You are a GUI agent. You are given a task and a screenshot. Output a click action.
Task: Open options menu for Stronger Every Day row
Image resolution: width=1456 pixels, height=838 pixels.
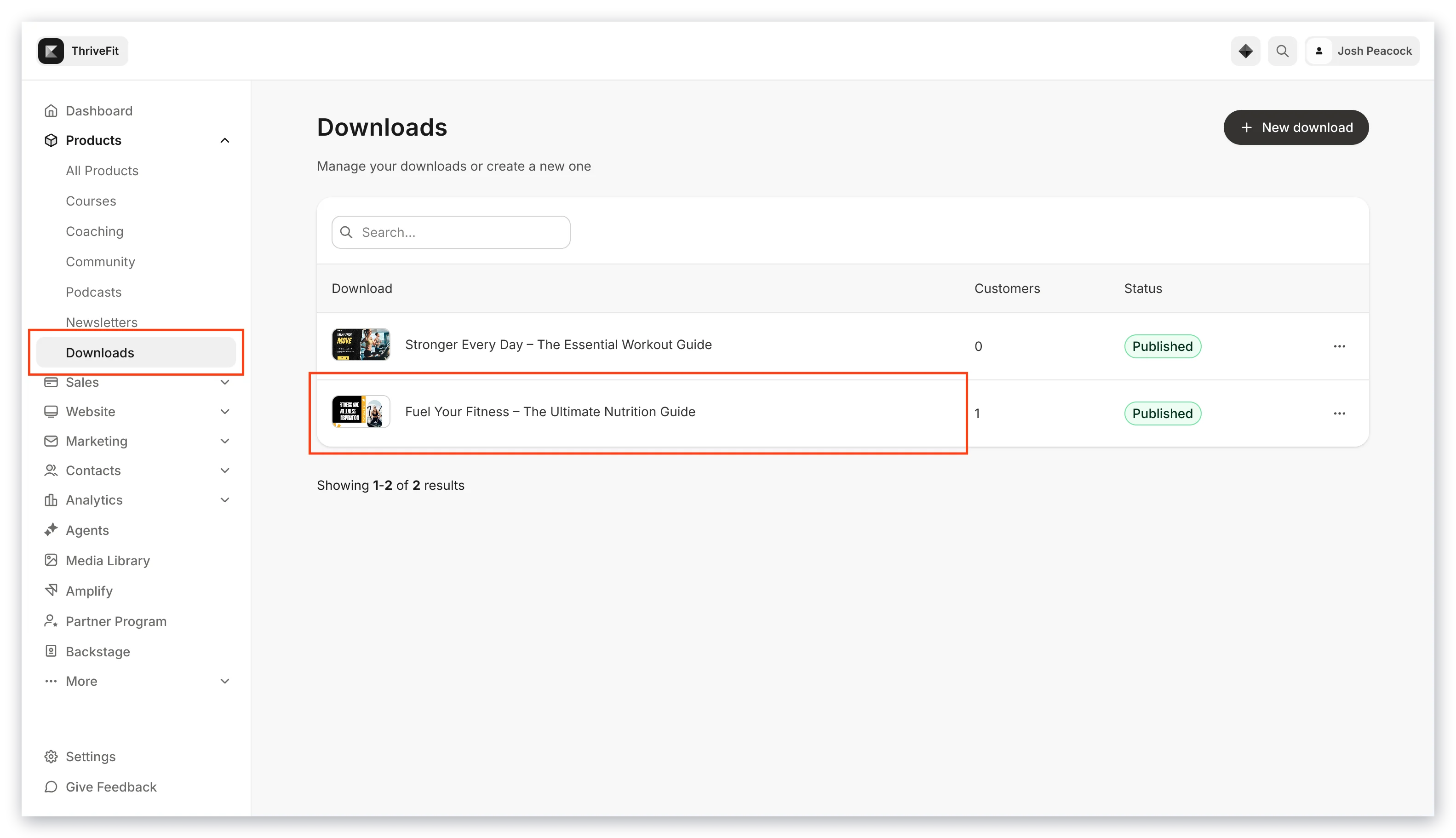tap(1339, 346)
